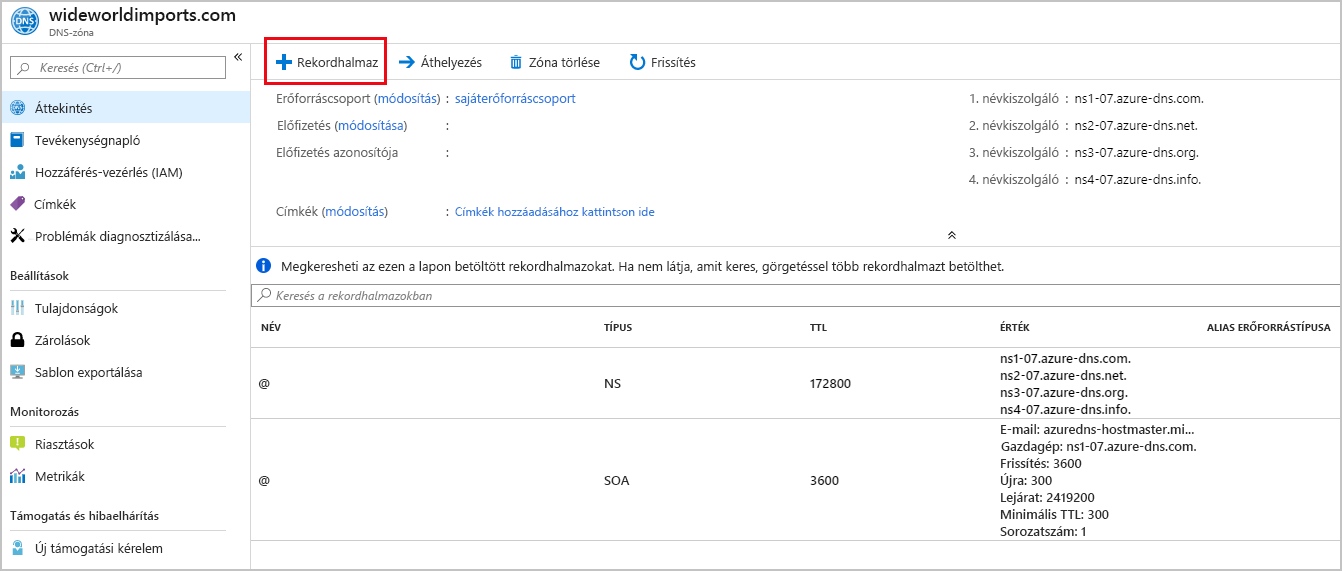The width and height of the screenshot is (1342, 571).
Task: Open Riasztások under Monitorozás
Action: pyautogui.click(x=125, y=444)
